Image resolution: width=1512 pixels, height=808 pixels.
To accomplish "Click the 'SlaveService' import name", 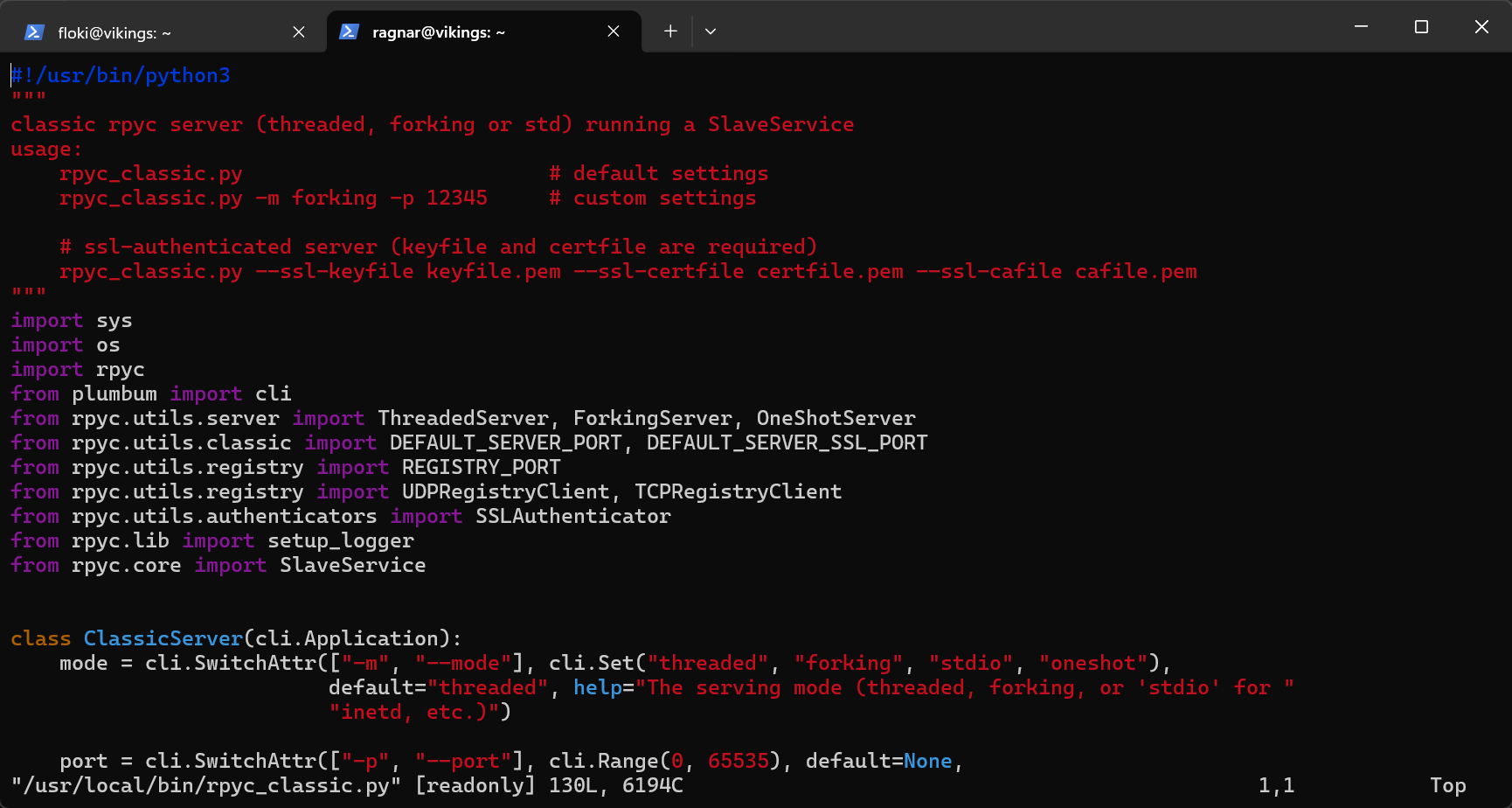I will coord(353,565).
